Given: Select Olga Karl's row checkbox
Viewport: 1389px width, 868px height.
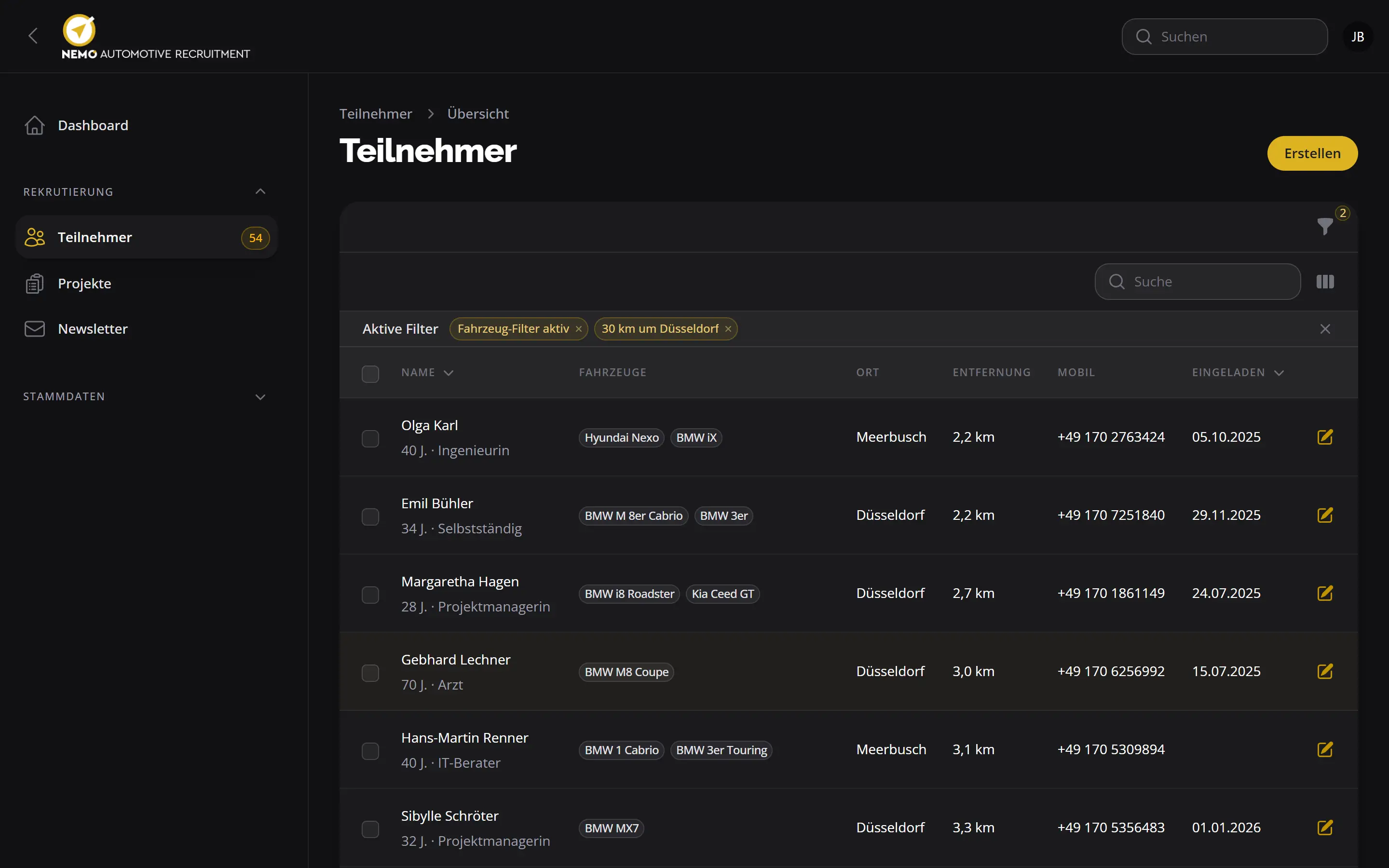Looking at the screenshot, I should point(370,439).
